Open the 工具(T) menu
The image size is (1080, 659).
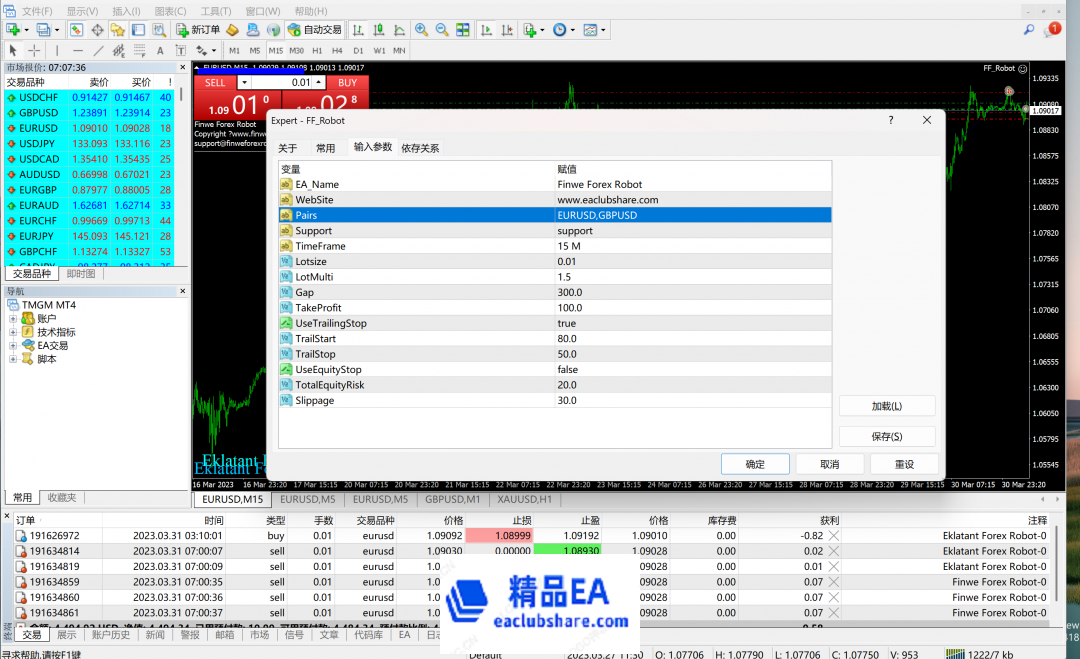tap(215, 11)
